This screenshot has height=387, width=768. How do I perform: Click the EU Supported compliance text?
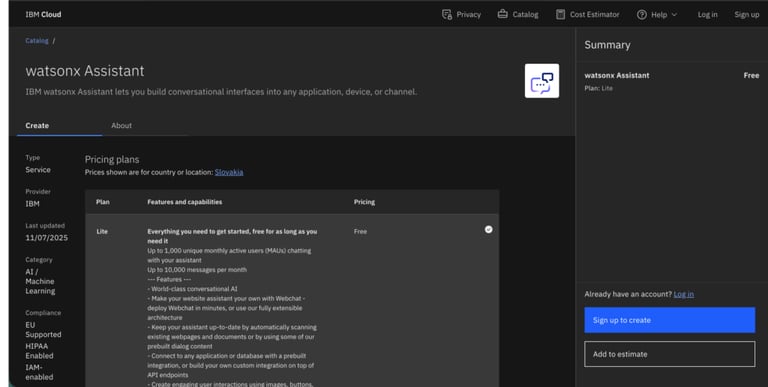point(43,330)
